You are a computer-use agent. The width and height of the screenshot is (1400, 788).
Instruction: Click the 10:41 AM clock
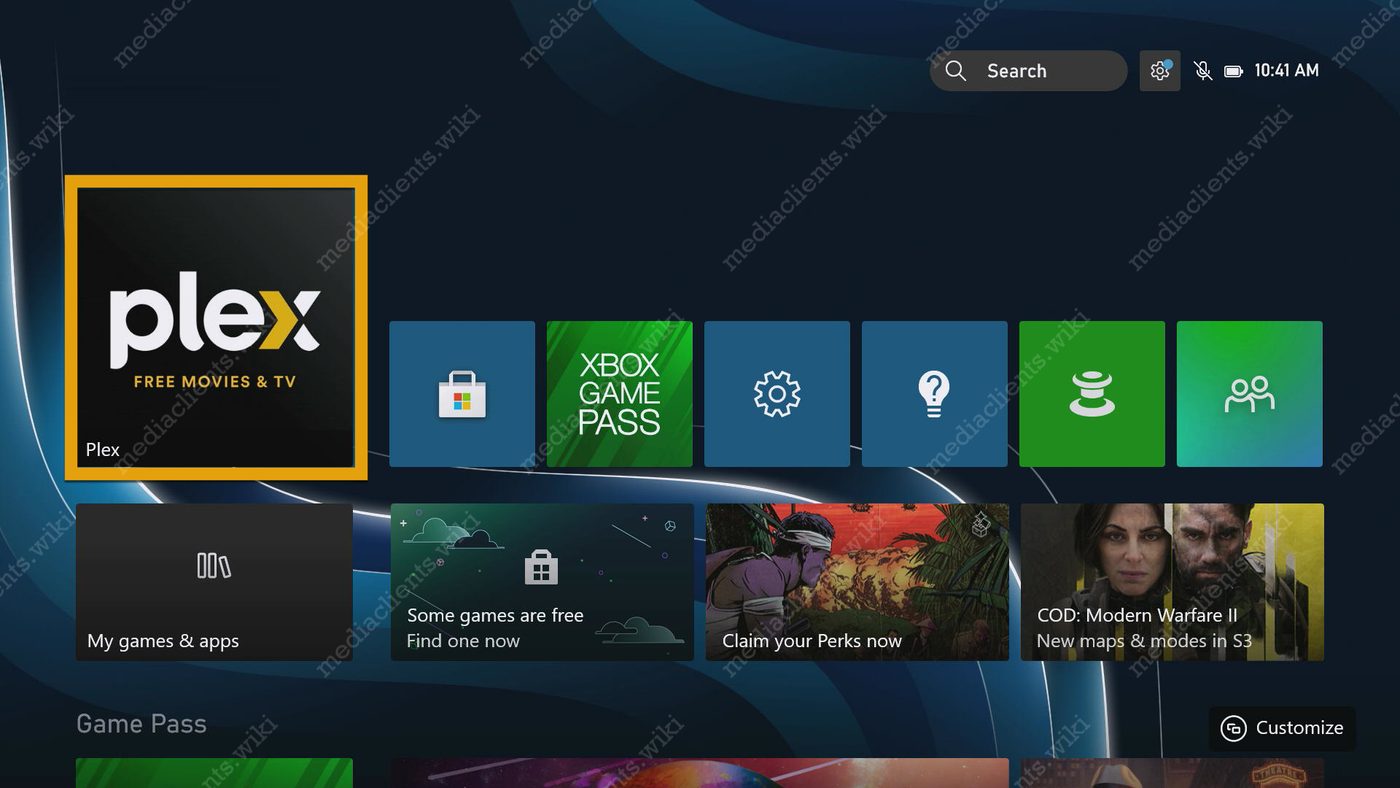tap(1286, 71)
